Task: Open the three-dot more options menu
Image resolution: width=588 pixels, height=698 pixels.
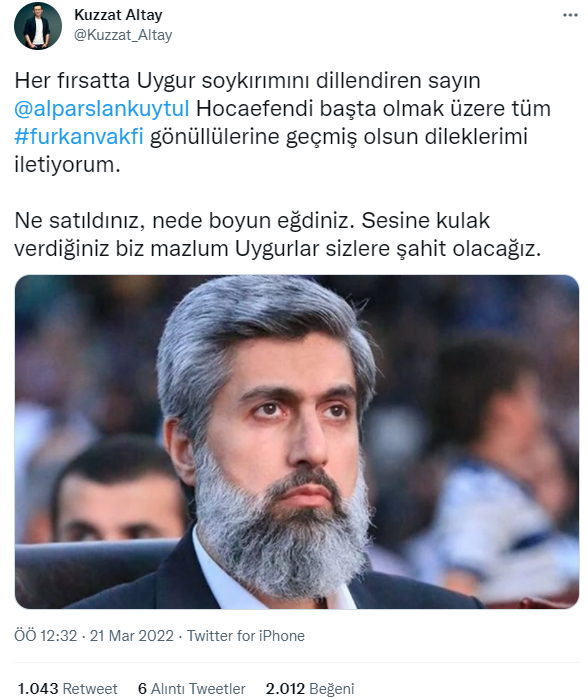Action: pos(570,15)
